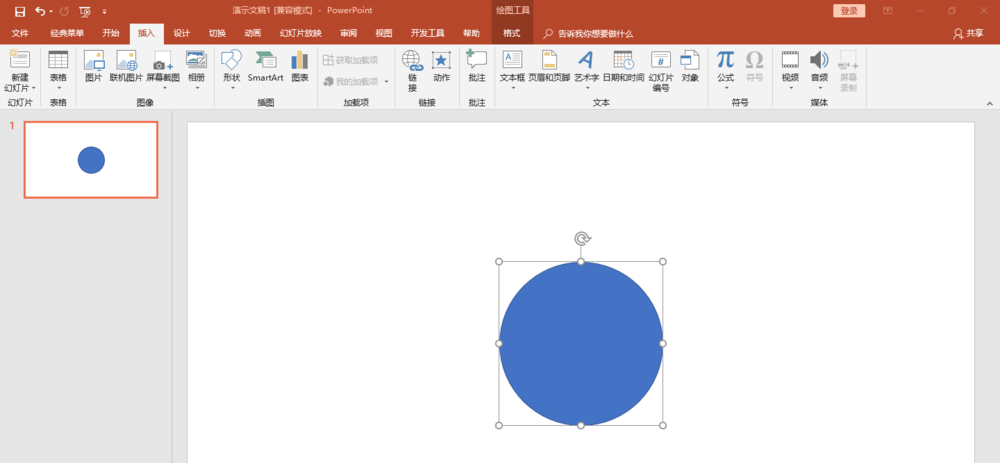This screenshot has width=1000, height=463.
Task: Click the 共享 share button
Action: (x=968, y=33)
